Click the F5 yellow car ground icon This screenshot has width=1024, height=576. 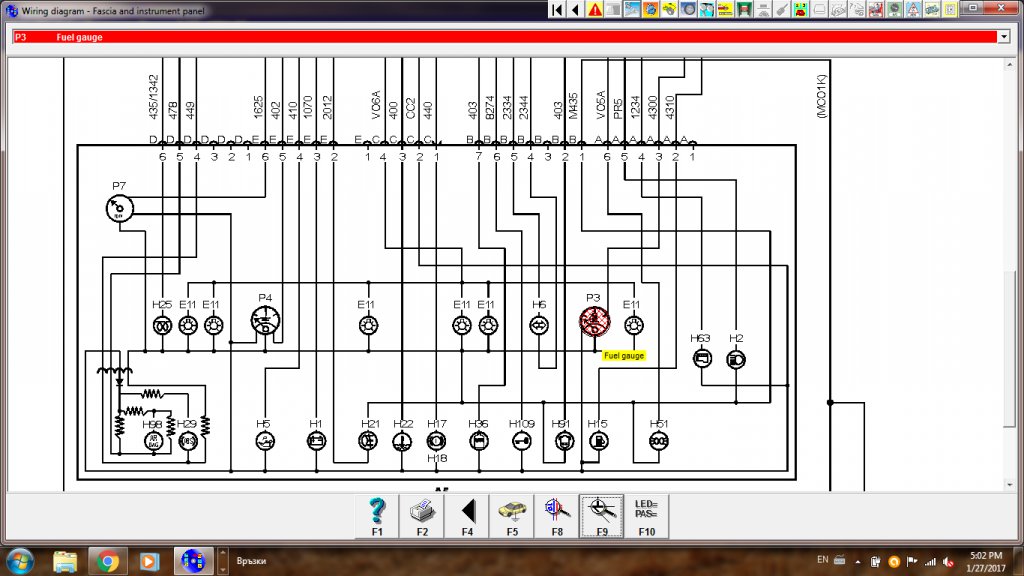click(512, 516)
